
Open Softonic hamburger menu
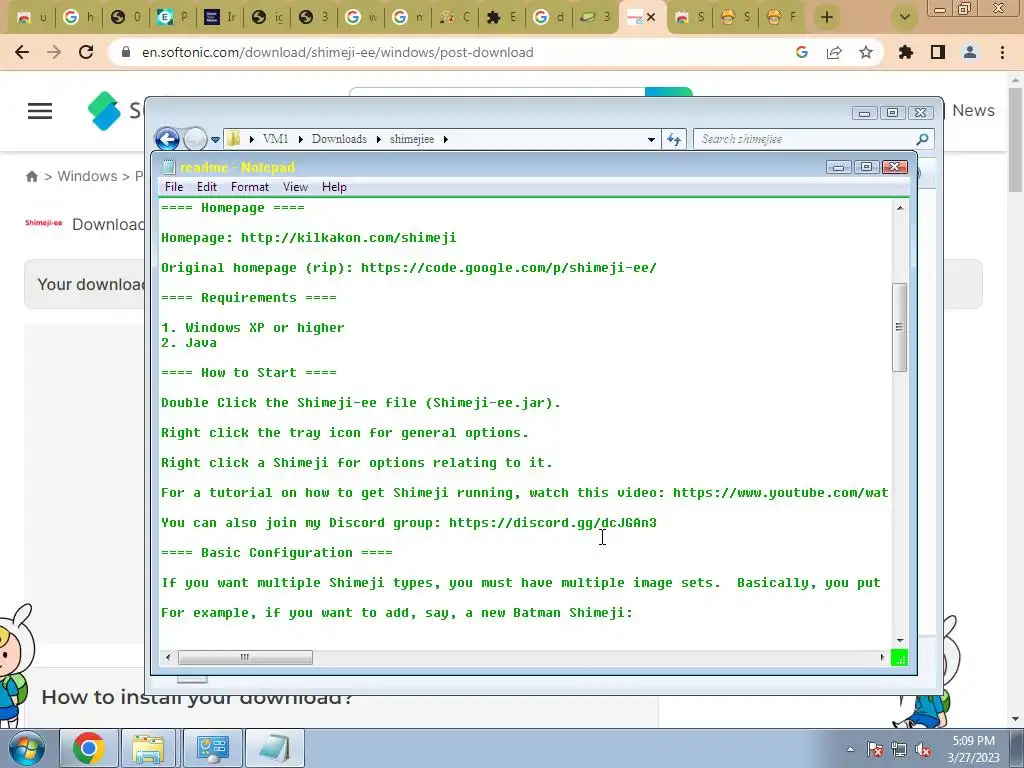(x=40, y=110)
